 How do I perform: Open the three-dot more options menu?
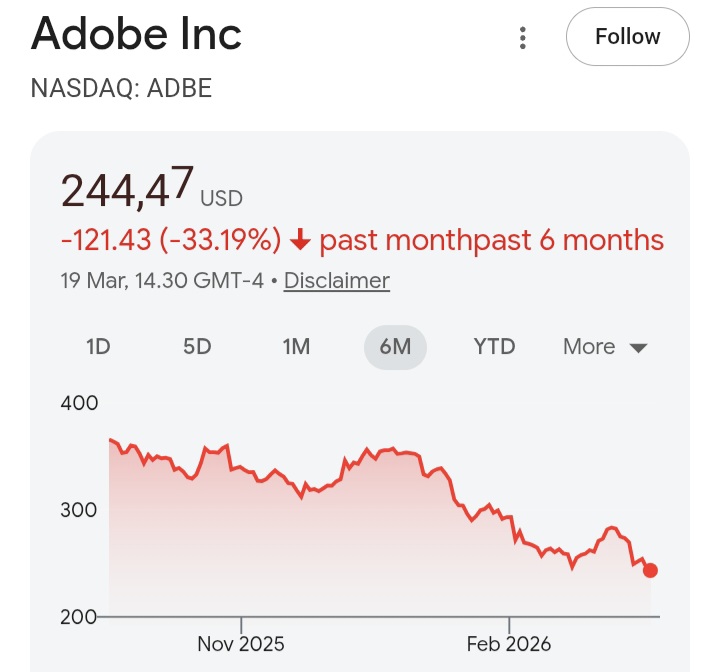(x=522, y=38)
